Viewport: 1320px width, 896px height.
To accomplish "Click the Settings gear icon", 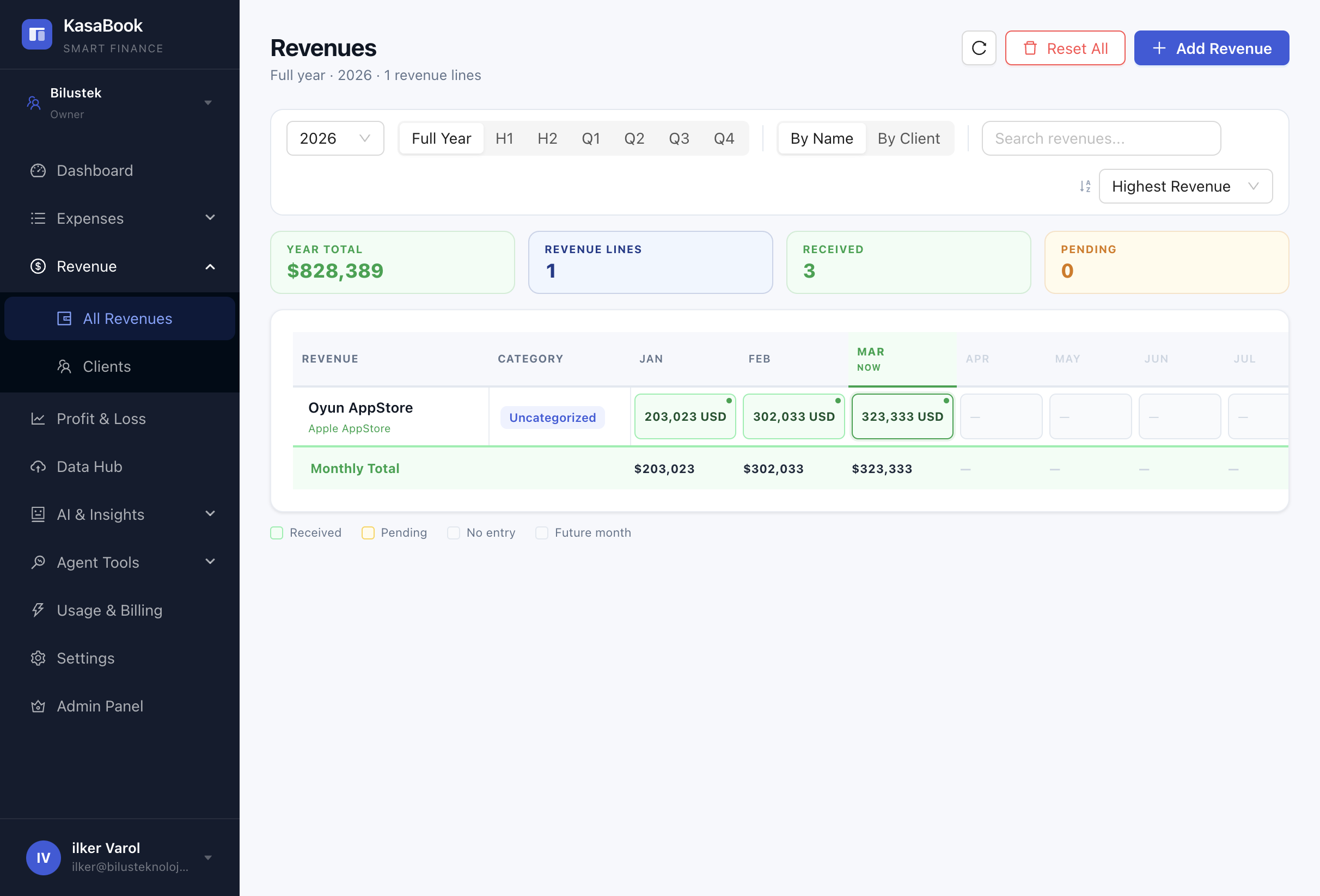I will click(38, 658).
